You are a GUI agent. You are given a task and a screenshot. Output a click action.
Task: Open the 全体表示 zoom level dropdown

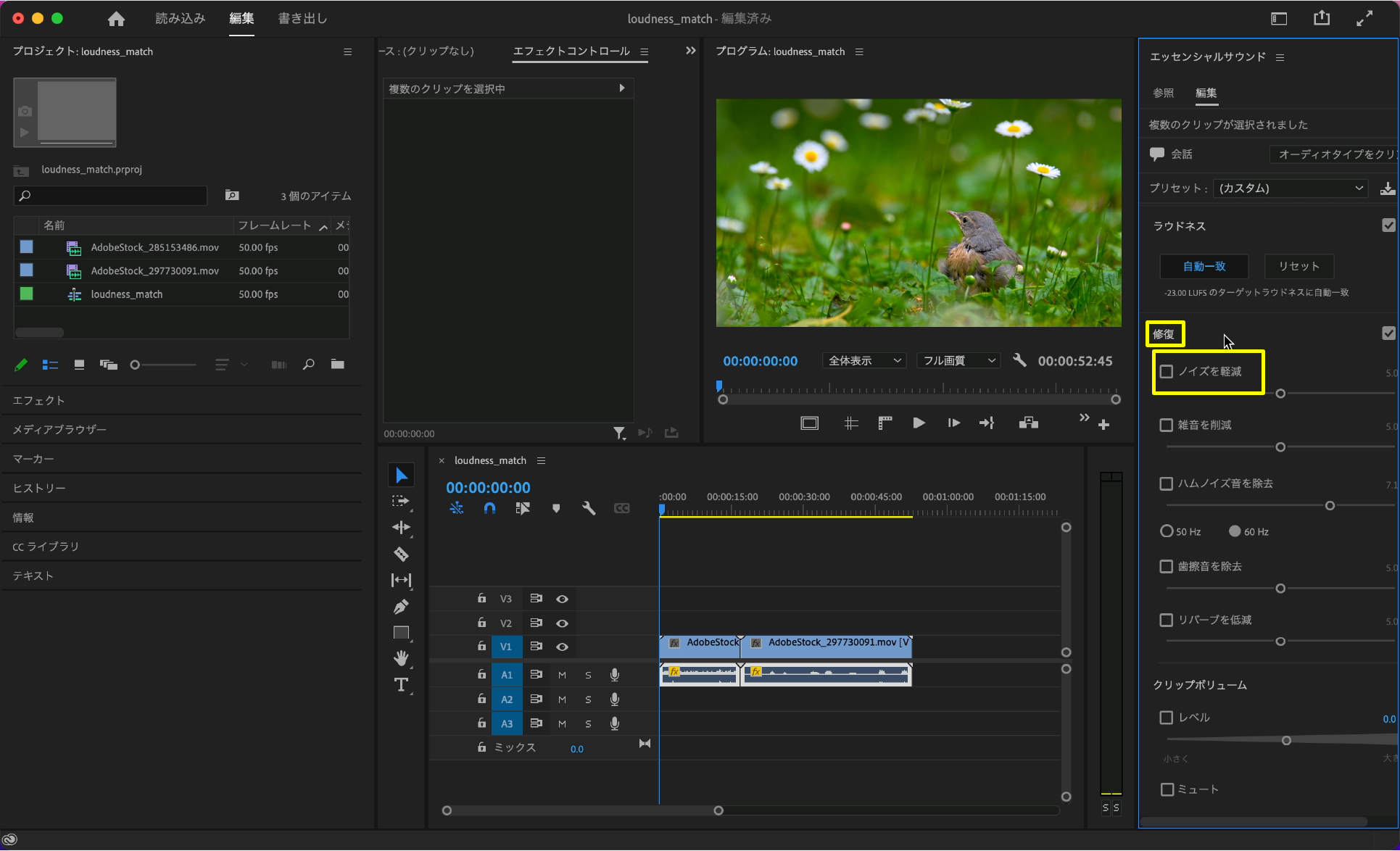pos(864,361)
